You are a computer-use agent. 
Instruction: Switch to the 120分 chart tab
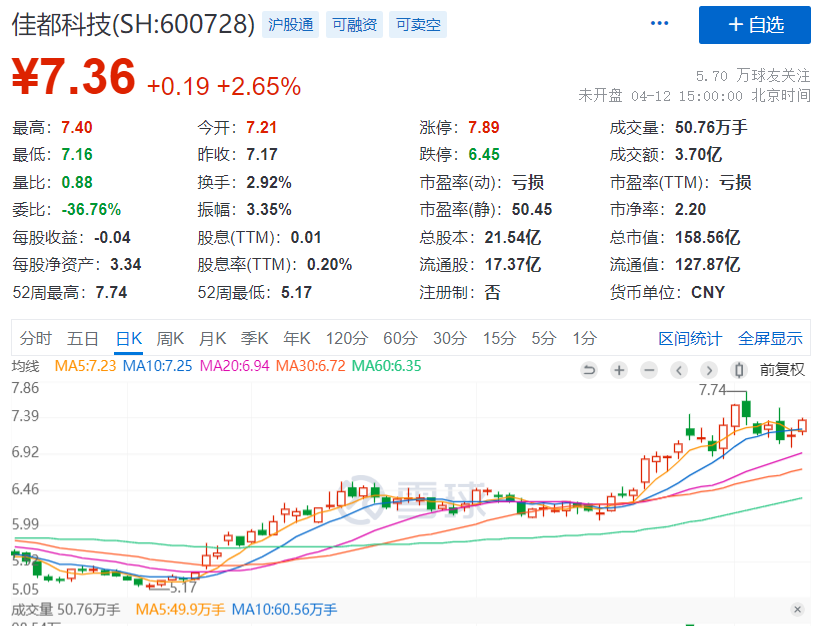click(x=347, y=339)
